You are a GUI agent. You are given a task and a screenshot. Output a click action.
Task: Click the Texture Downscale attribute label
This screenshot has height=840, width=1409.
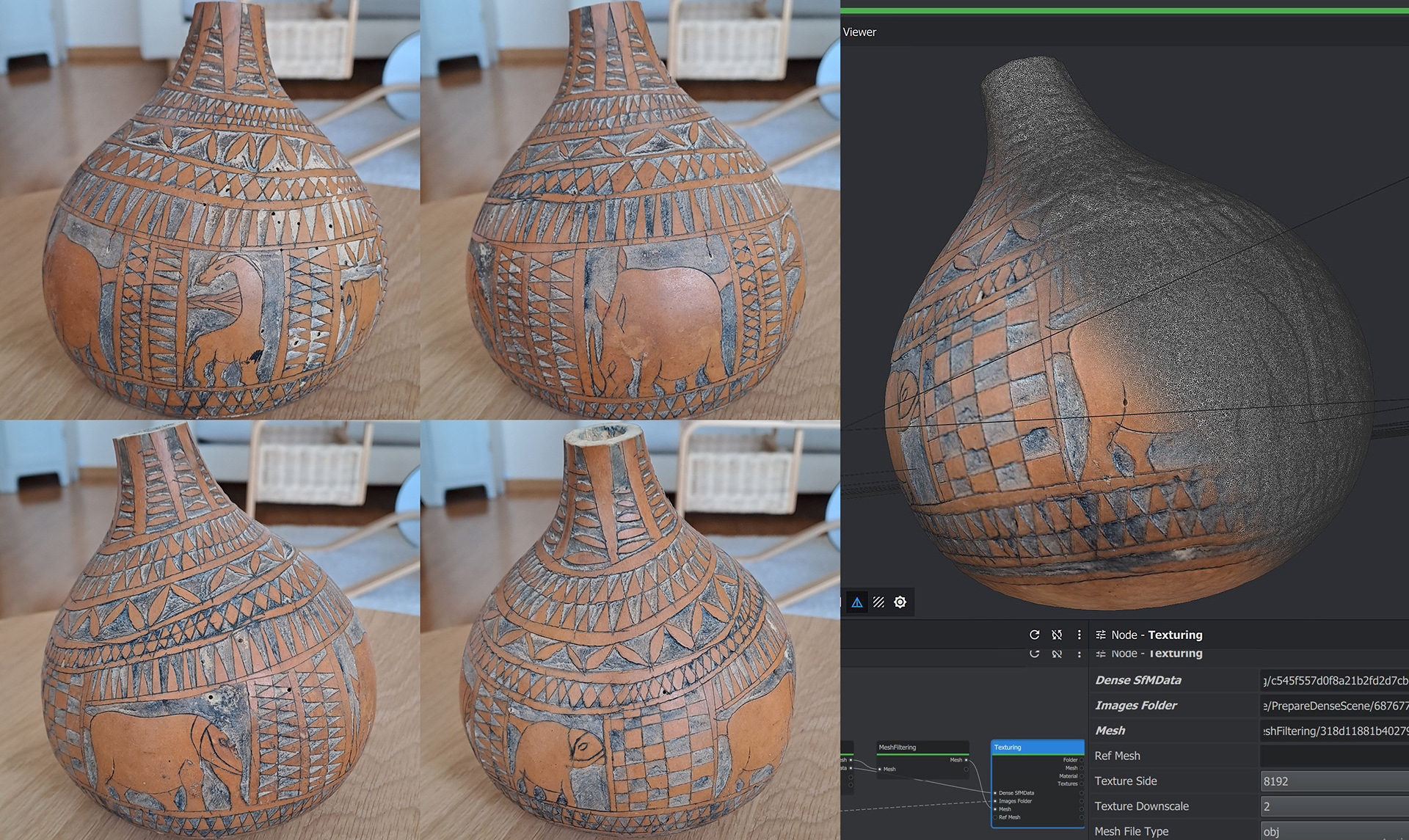(x=1141, y=806)
